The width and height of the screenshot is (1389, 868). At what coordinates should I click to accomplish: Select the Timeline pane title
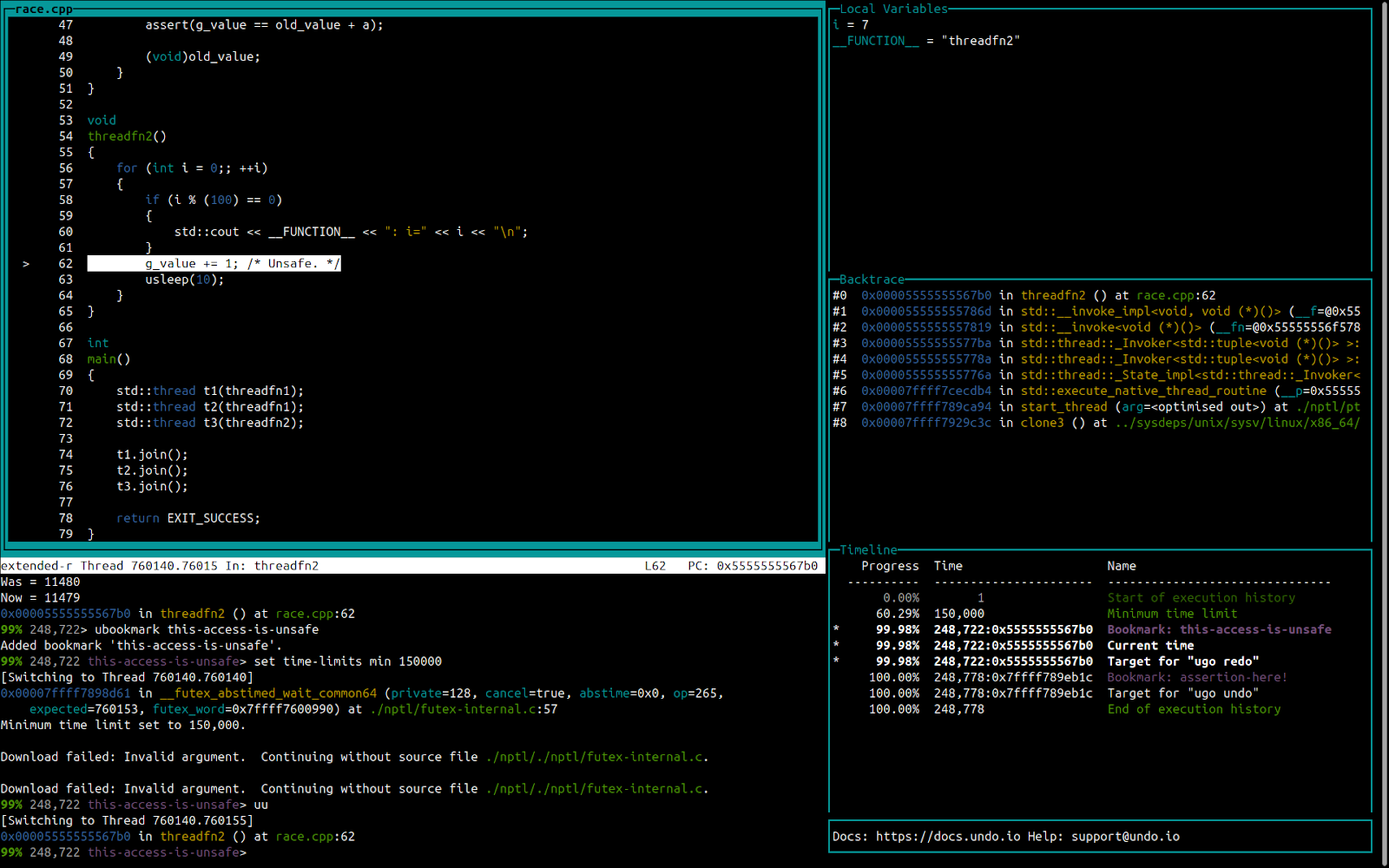868,549
